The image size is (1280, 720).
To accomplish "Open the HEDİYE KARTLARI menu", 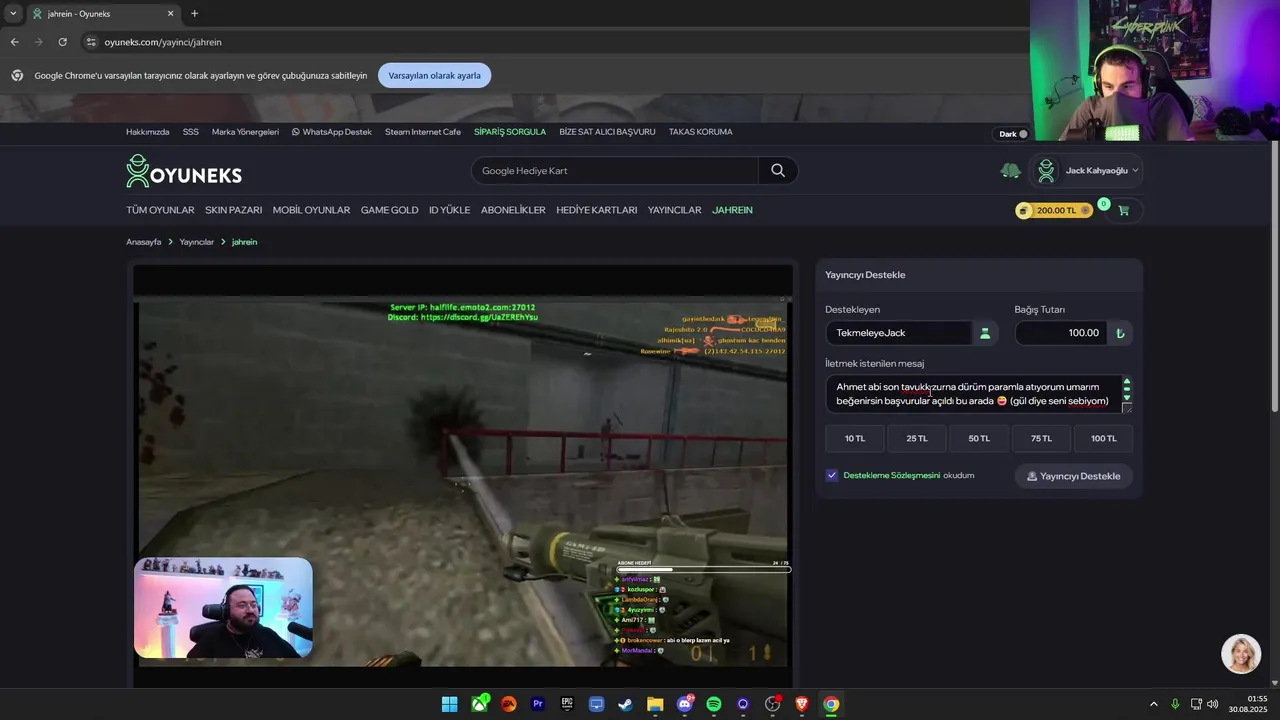I will click(x=597, y=210).
